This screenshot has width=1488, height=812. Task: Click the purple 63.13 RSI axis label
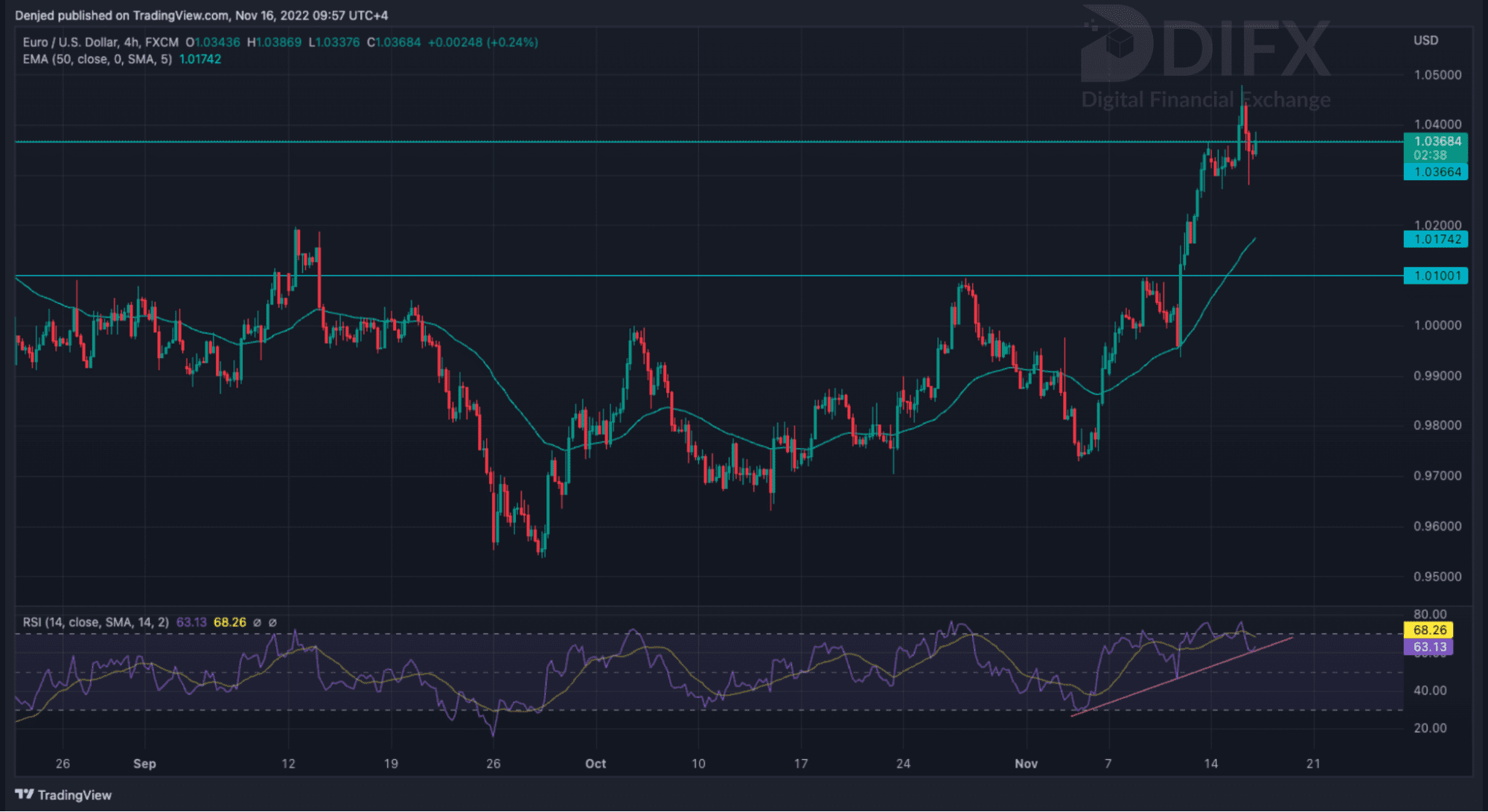pyautogui.click(x=1429, y=648)
